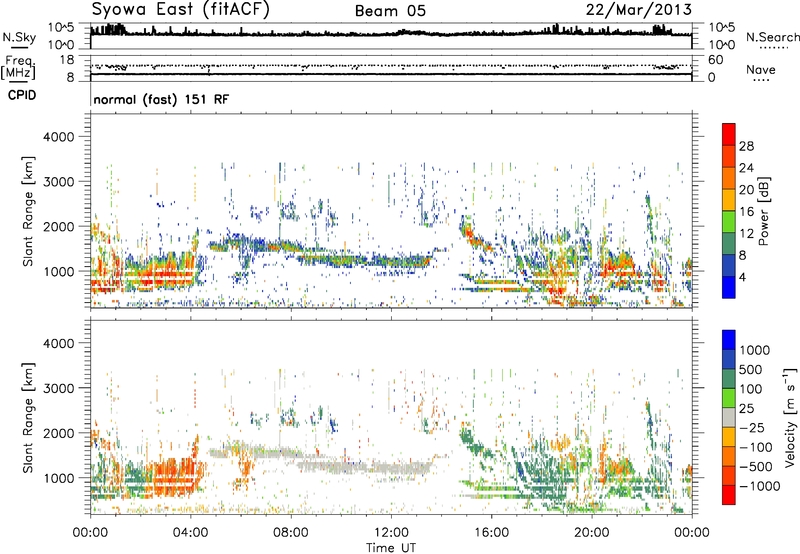Select the right "10^0" N.Search axis label
The height and width of the screenshot is (554, 800).
[x=721, y=45]
